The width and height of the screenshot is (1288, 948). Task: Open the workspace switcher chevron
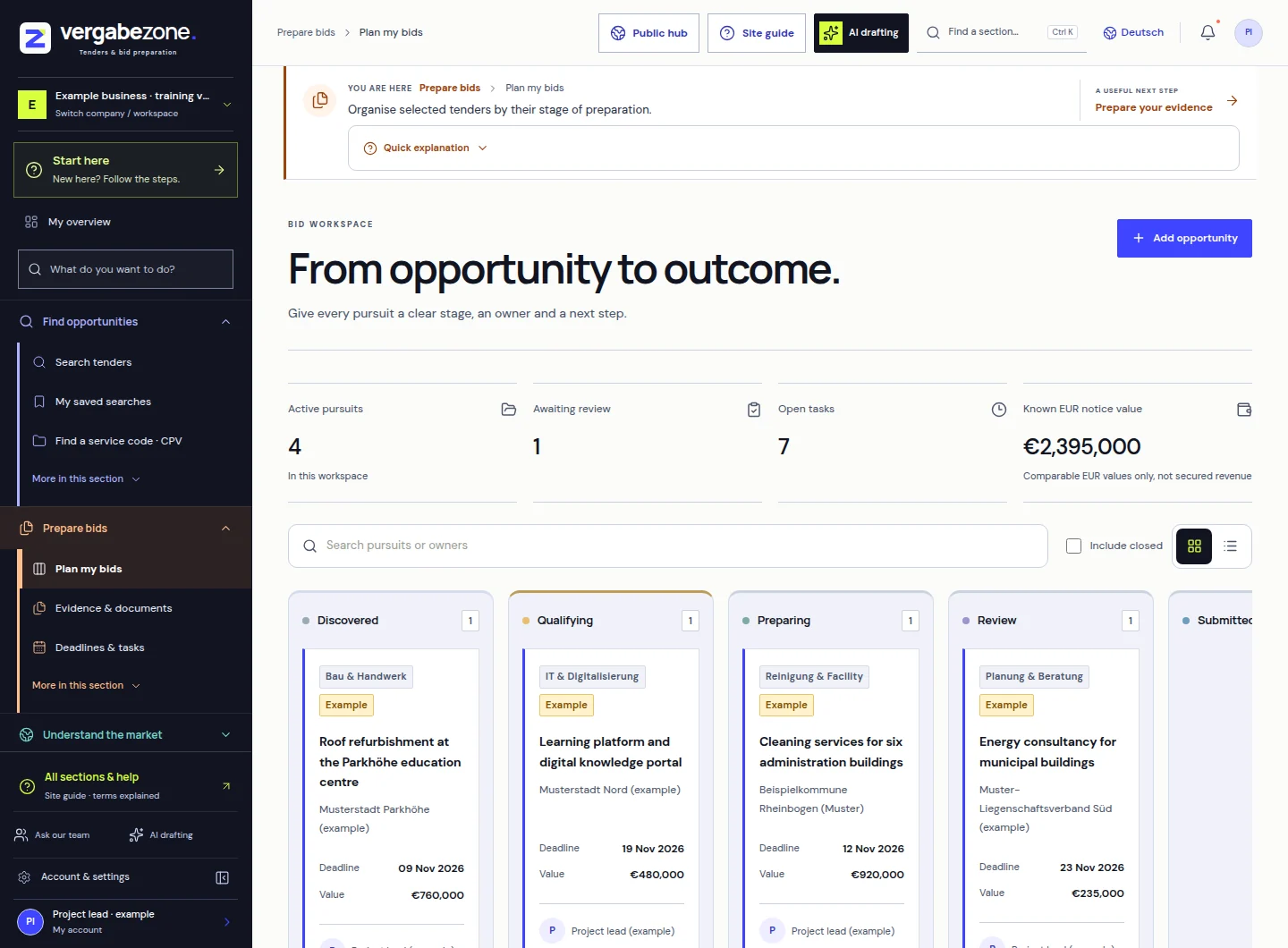coord(227,105)
